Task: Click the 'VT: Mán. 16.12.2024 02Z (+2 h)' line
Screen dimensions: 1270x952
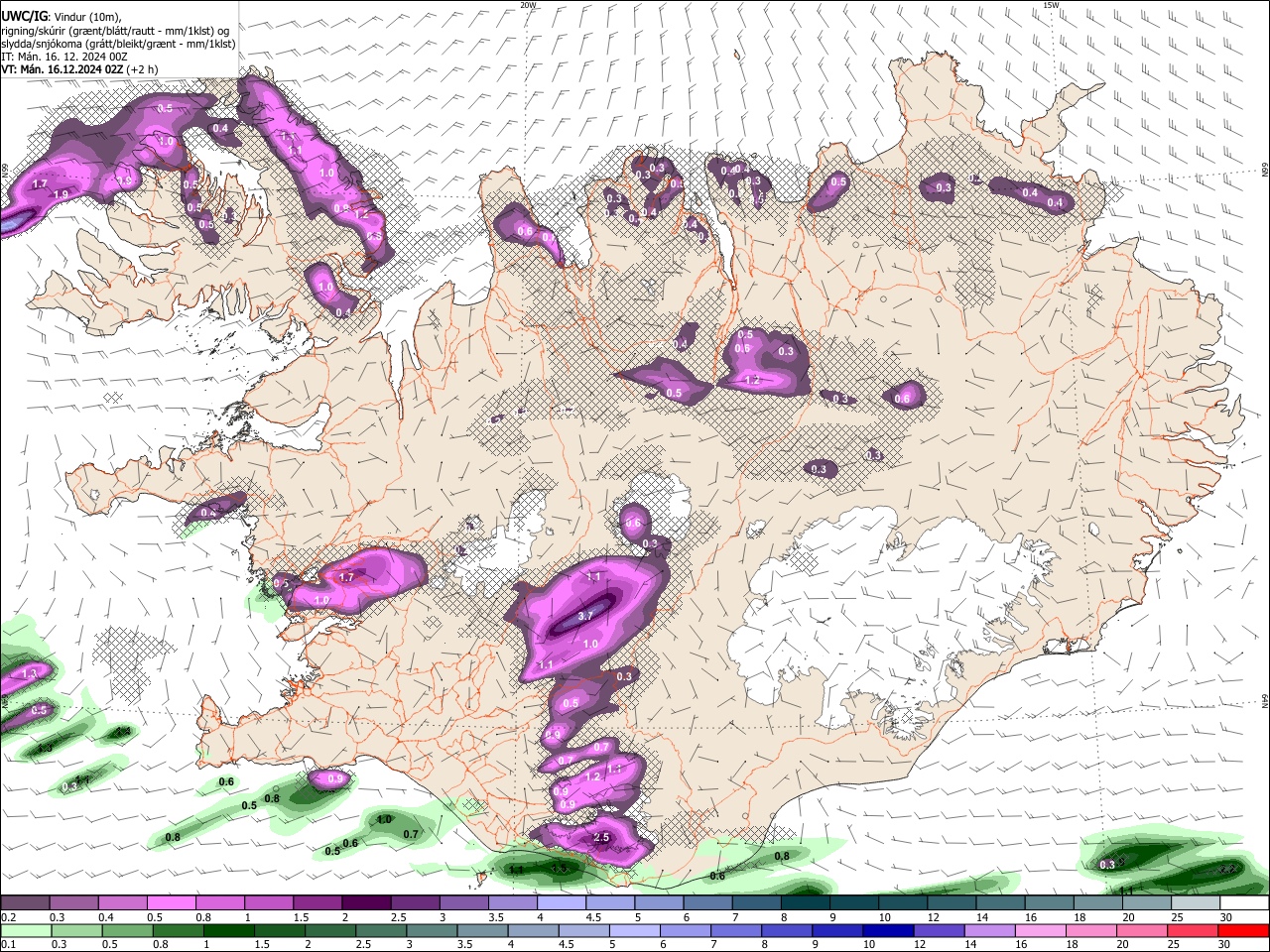Action: click(x=78, y=69)
